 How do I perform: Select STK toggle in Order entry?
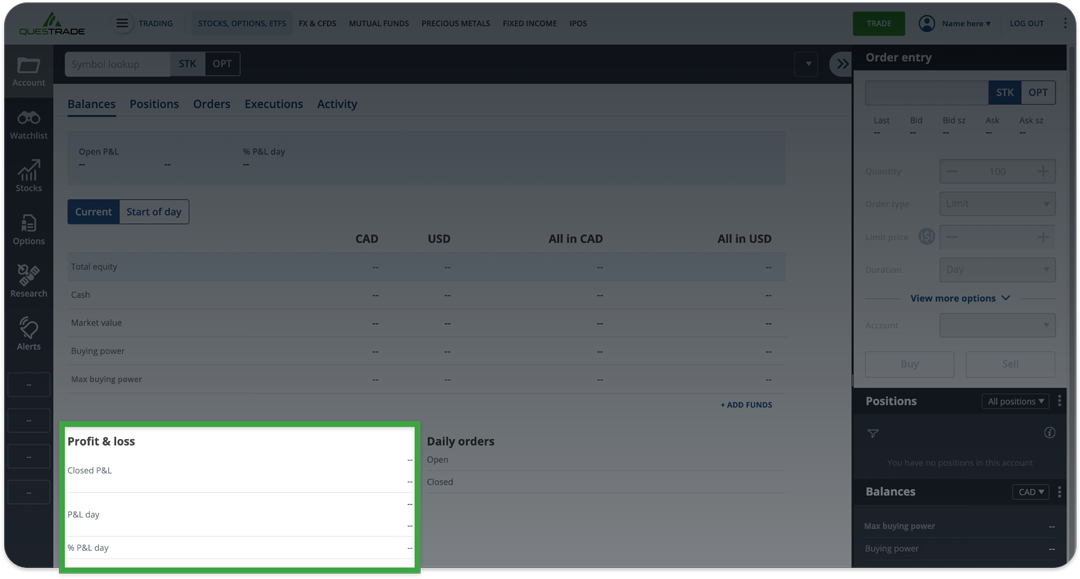pos(1005,92)
